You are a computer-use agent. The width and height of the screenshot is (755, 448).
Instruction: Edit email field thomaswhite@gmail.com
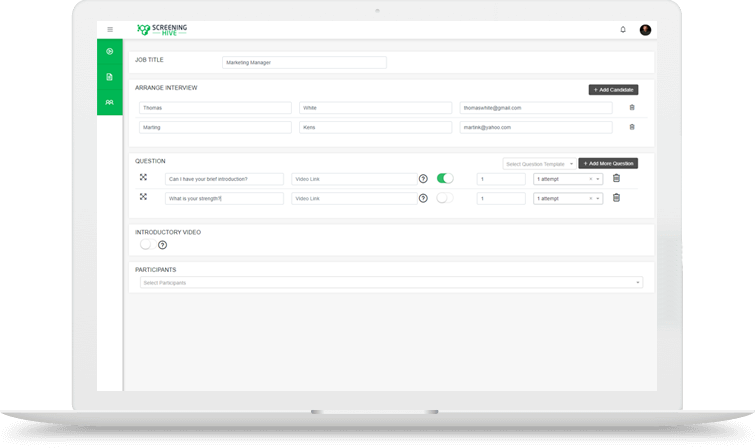(x=536, y=108)
